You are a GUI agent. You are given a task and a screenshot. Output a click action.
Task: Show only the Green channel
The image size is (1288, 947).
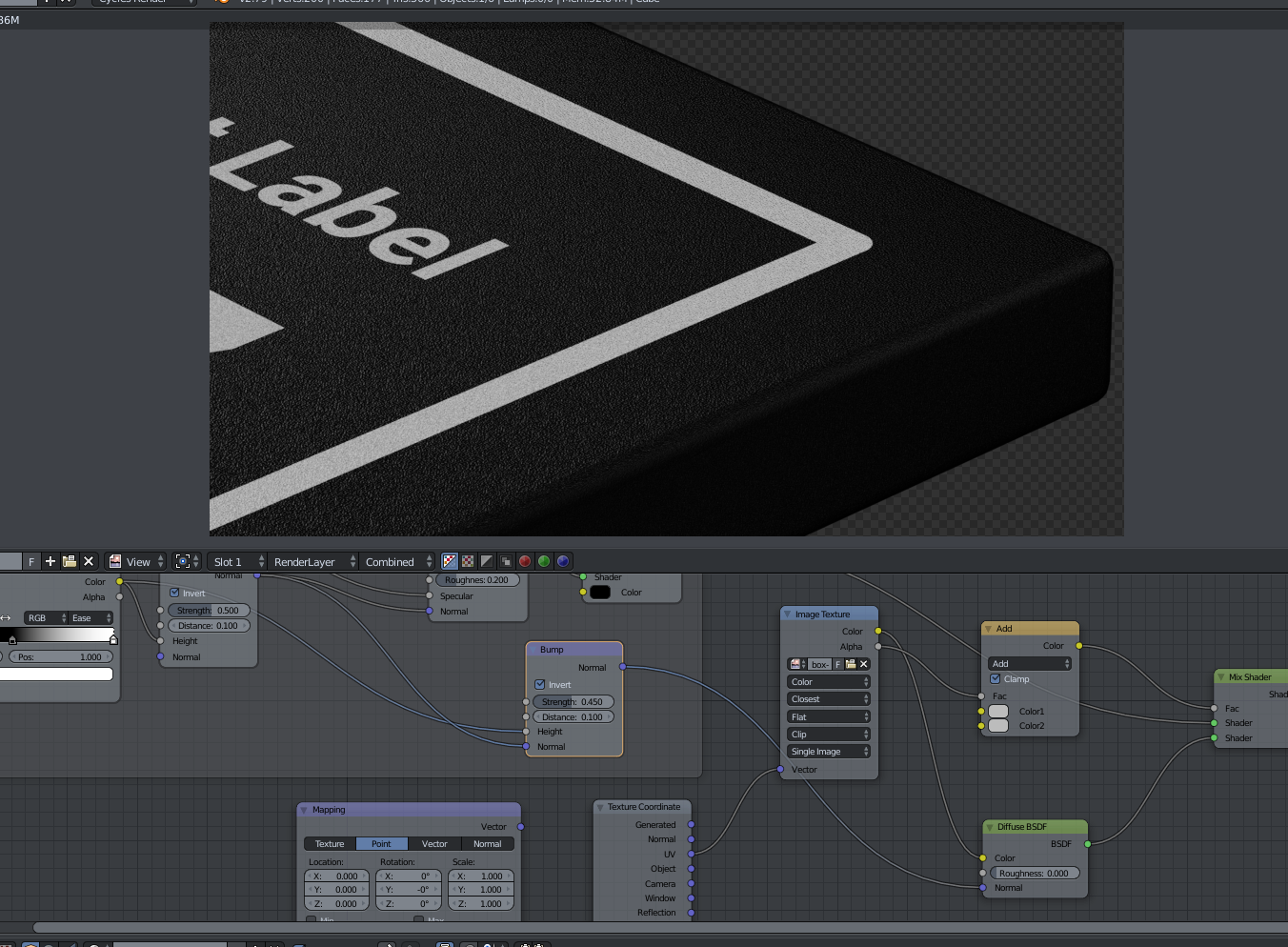click(x=544, y=561)
